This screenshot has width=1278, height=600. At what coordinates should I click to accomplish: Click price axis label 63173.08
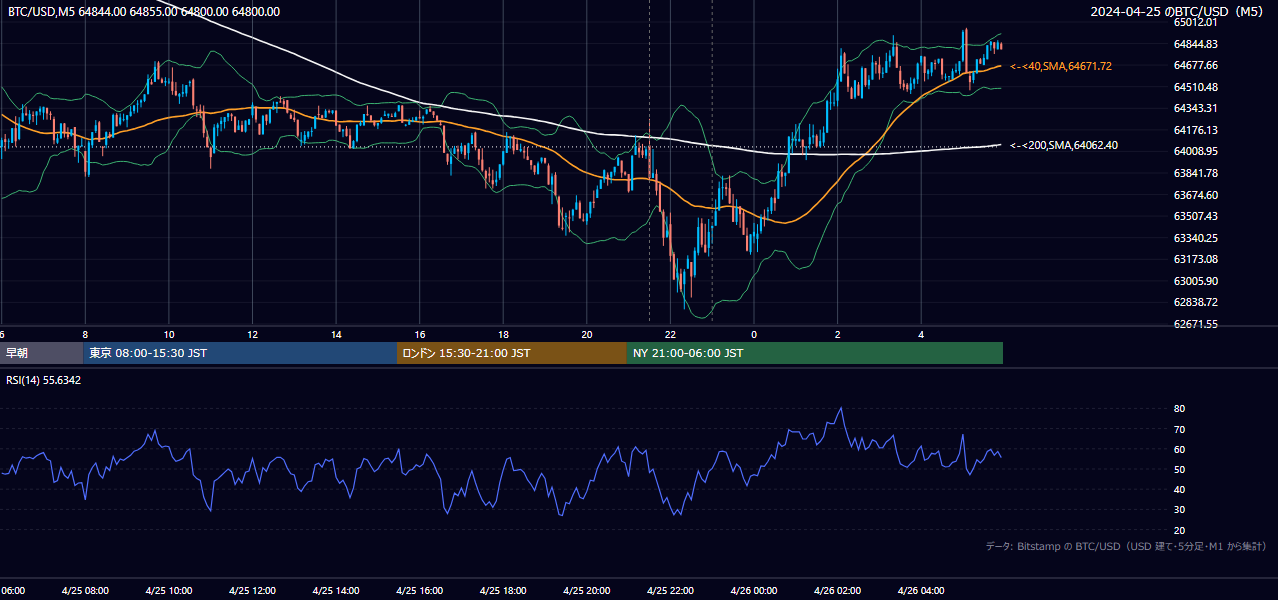click(1195, 259)
